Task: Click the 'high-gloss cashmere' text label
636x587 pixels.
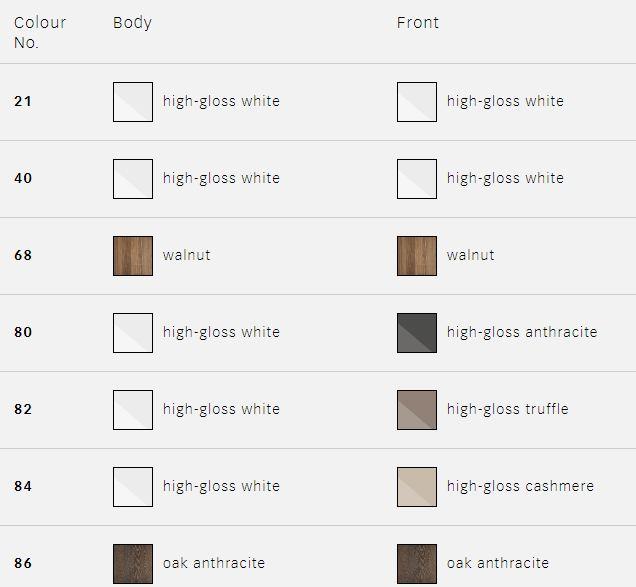Action: pyautogui.click(x=520, y=486)
